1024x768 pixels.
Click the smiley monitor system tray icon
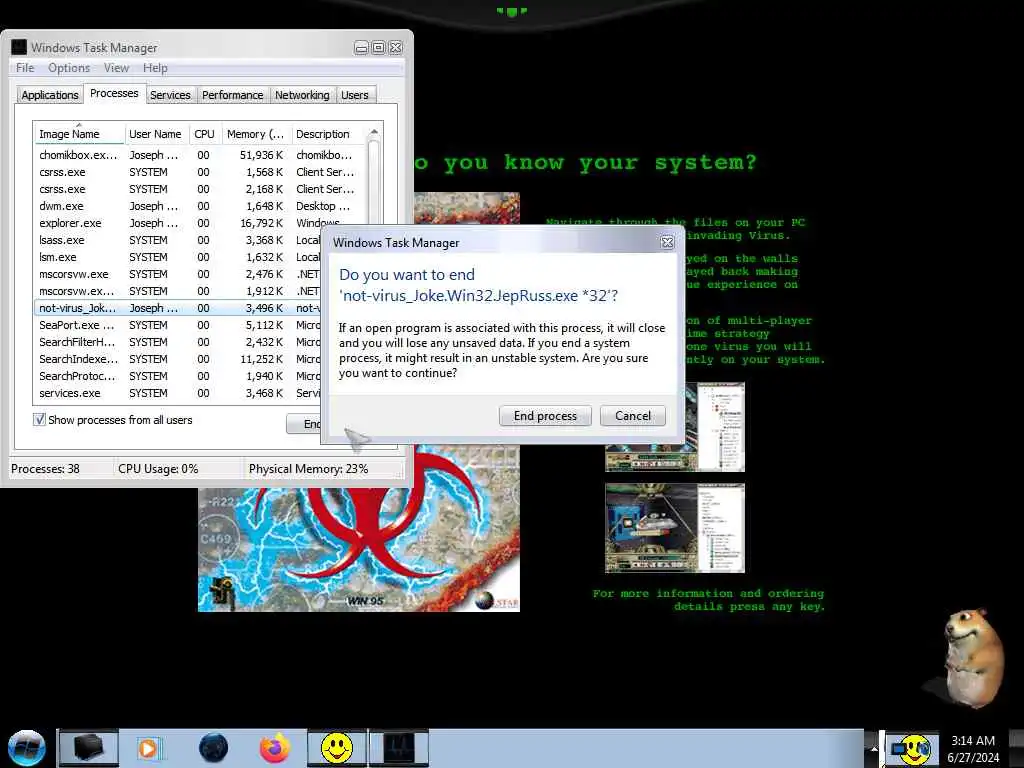click(912, 749)
